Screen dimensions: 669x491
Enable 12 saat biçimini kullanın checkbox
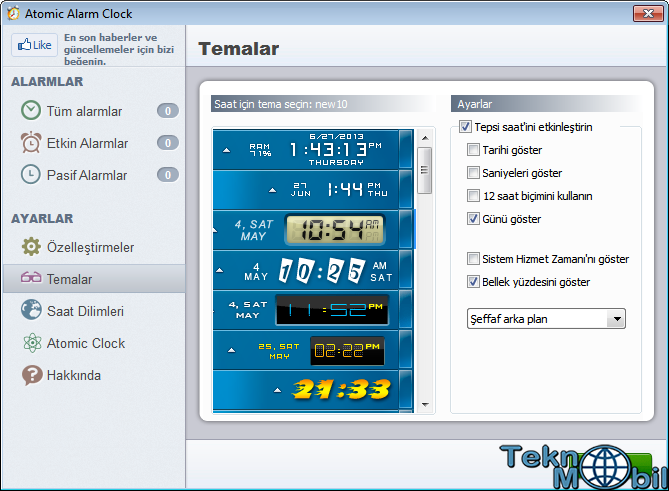coord(473,196)
